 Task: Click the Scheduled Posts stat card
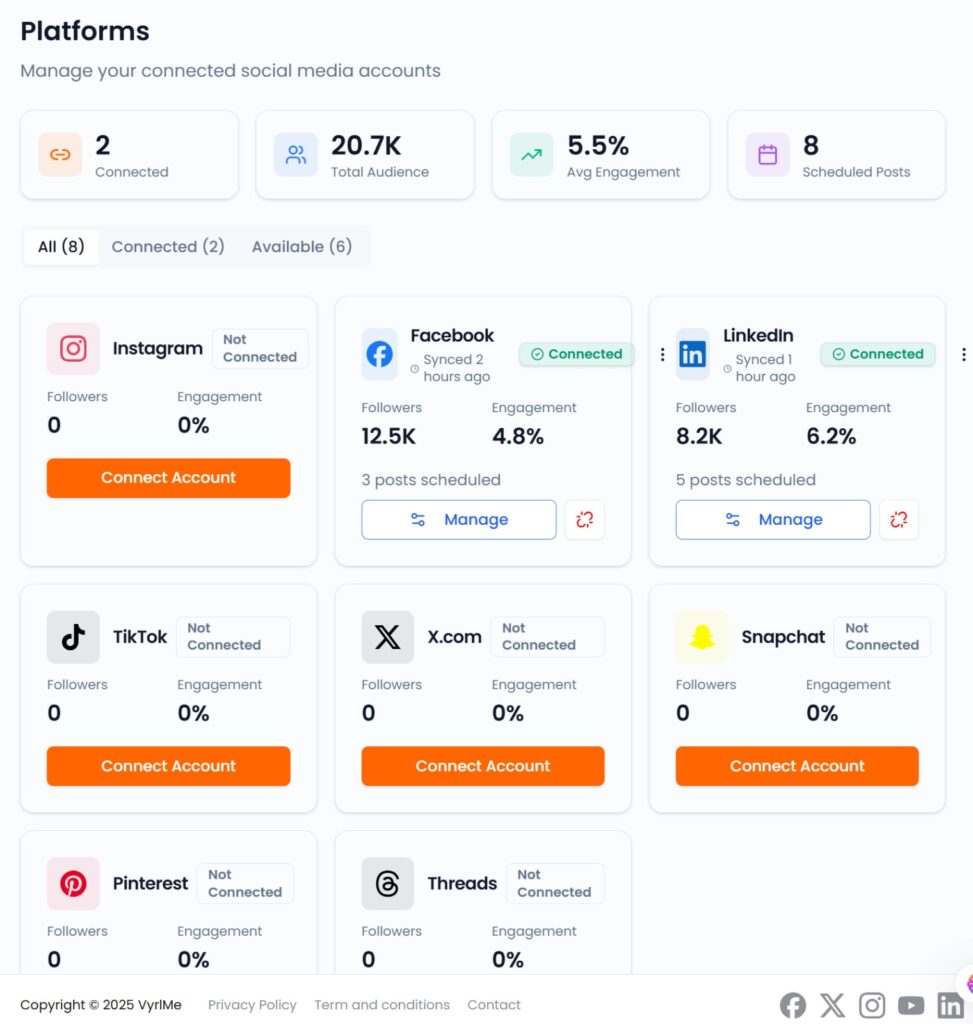pyautogui.click(x=836, y=155)
